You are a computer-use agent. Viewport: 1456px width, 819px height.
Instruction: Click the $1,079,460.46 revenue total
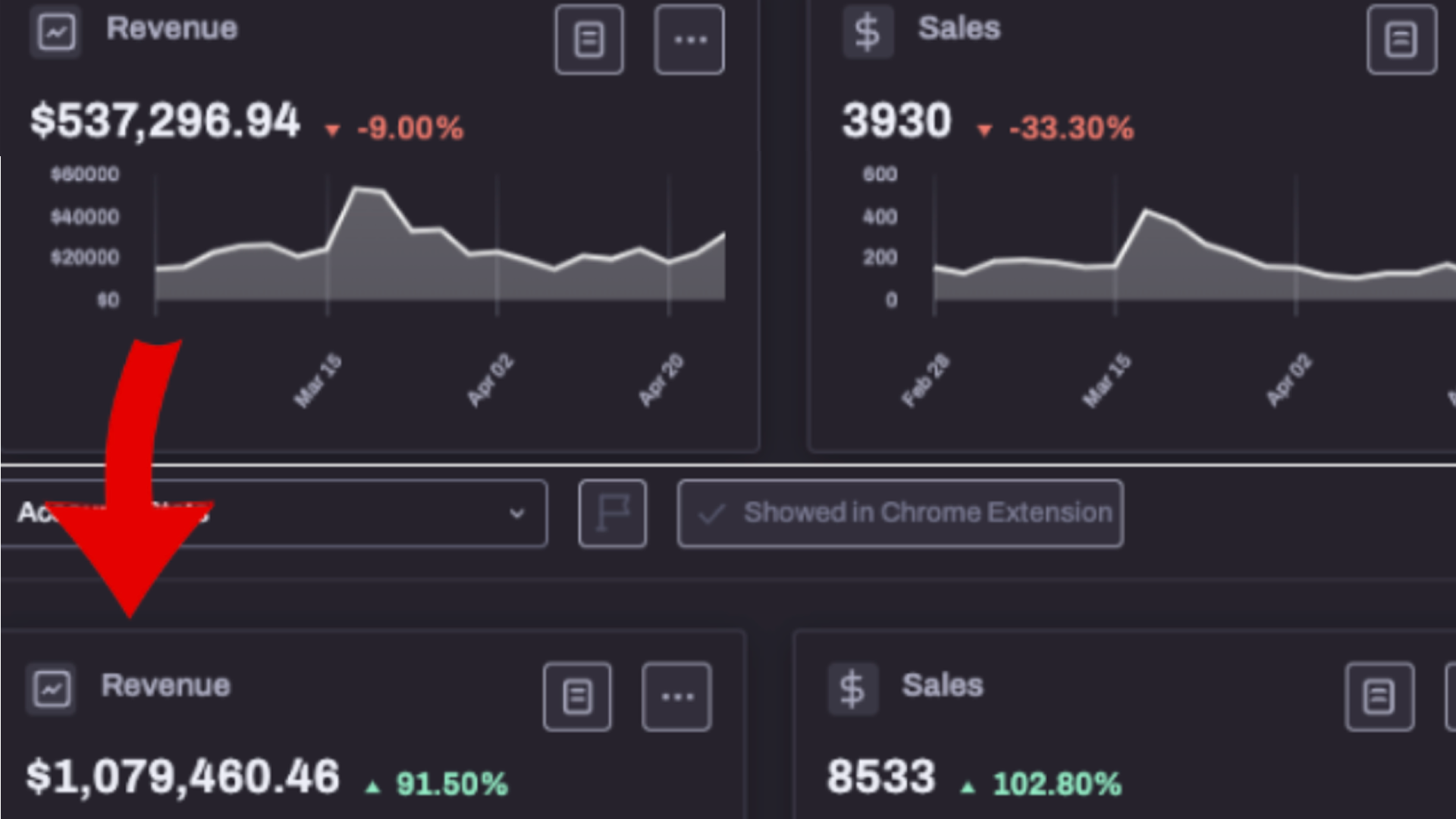pyautogui.click(x=183, y=777)
